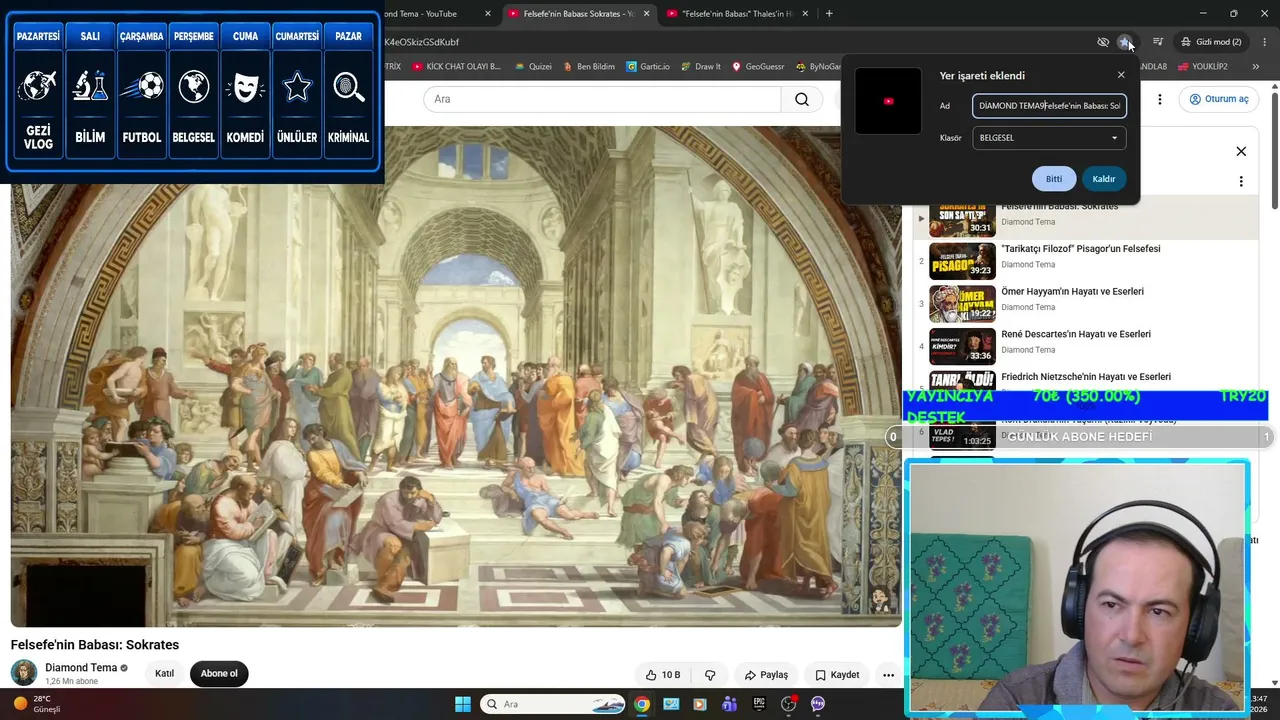Close the playlist panel with the X
Viewport: 1280px width, 720px height.
1241,151
